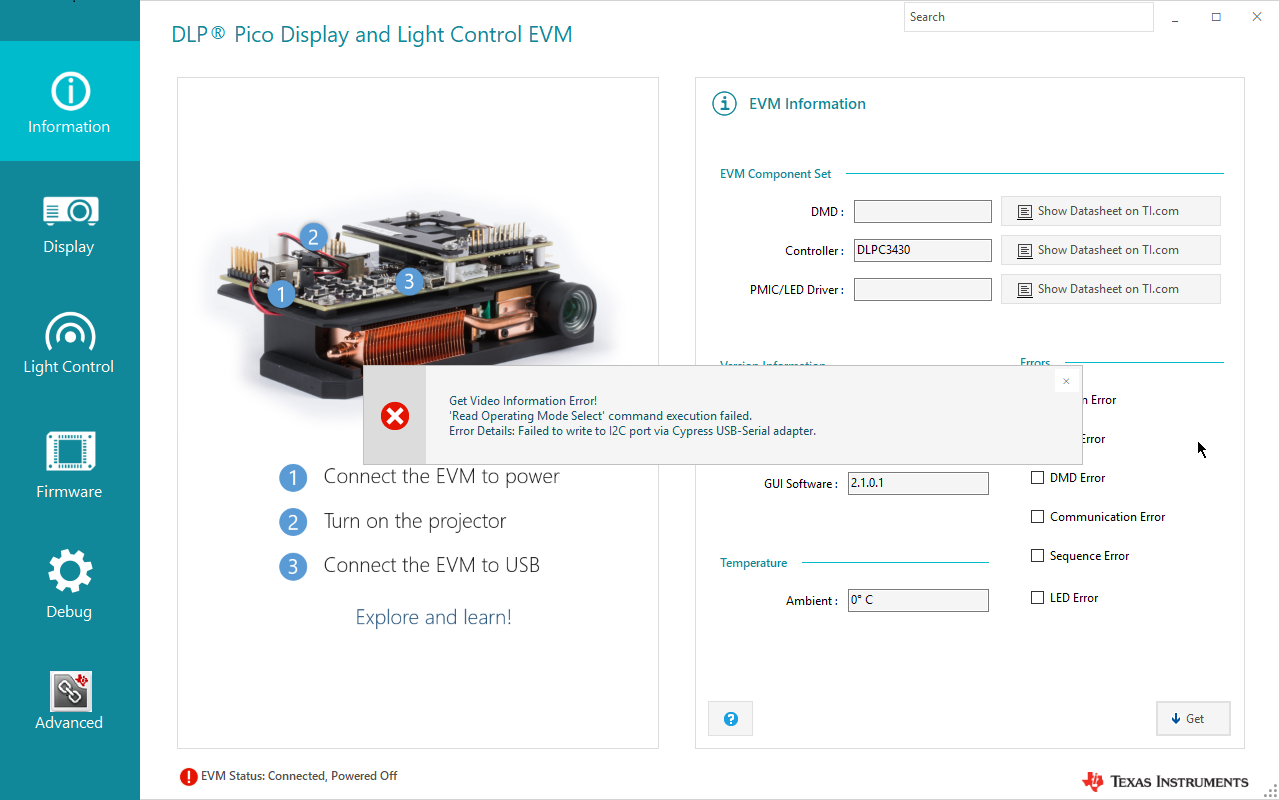Click the blue help question mark icon

pos(730,718)
